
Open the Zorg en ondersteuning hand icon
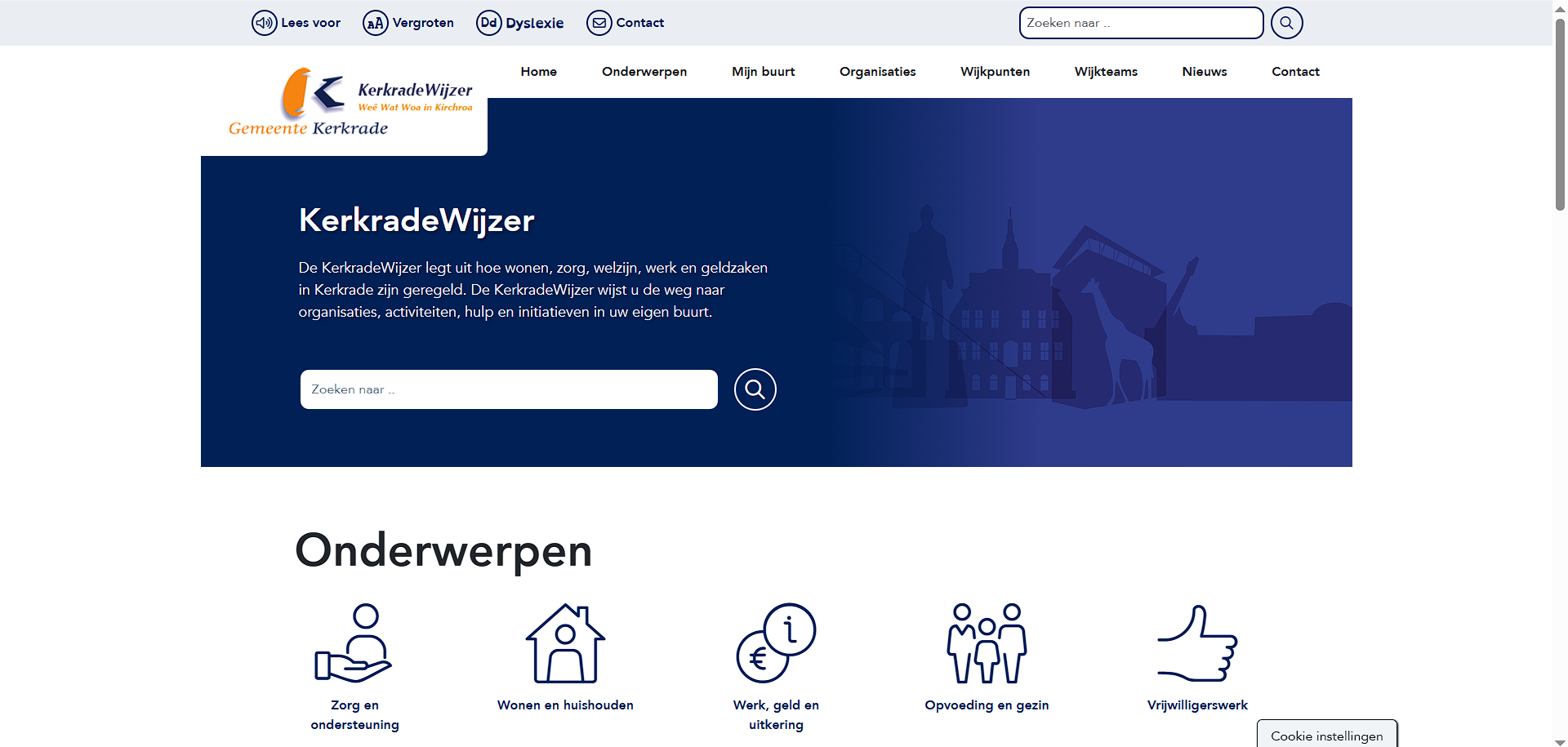(354, 643)
